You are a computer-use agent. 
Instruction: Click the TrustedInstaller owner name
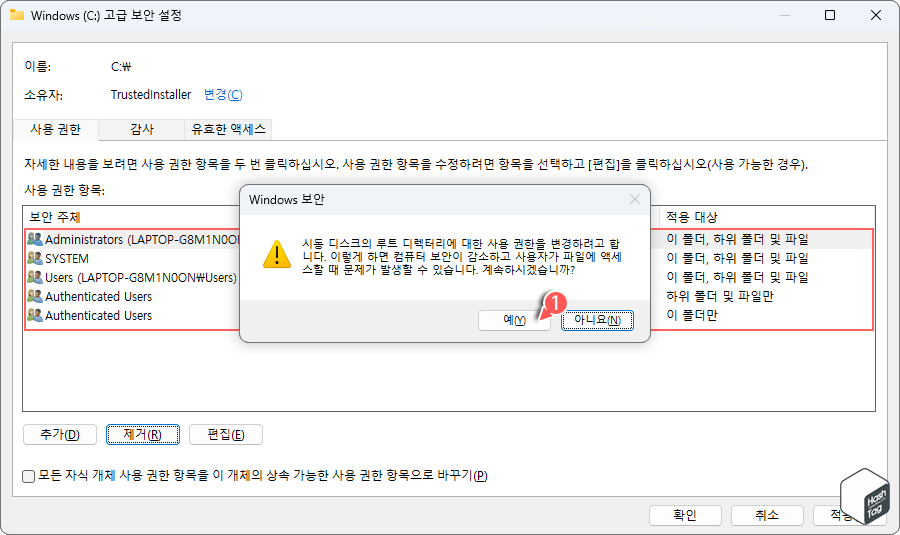coord(151,95)
